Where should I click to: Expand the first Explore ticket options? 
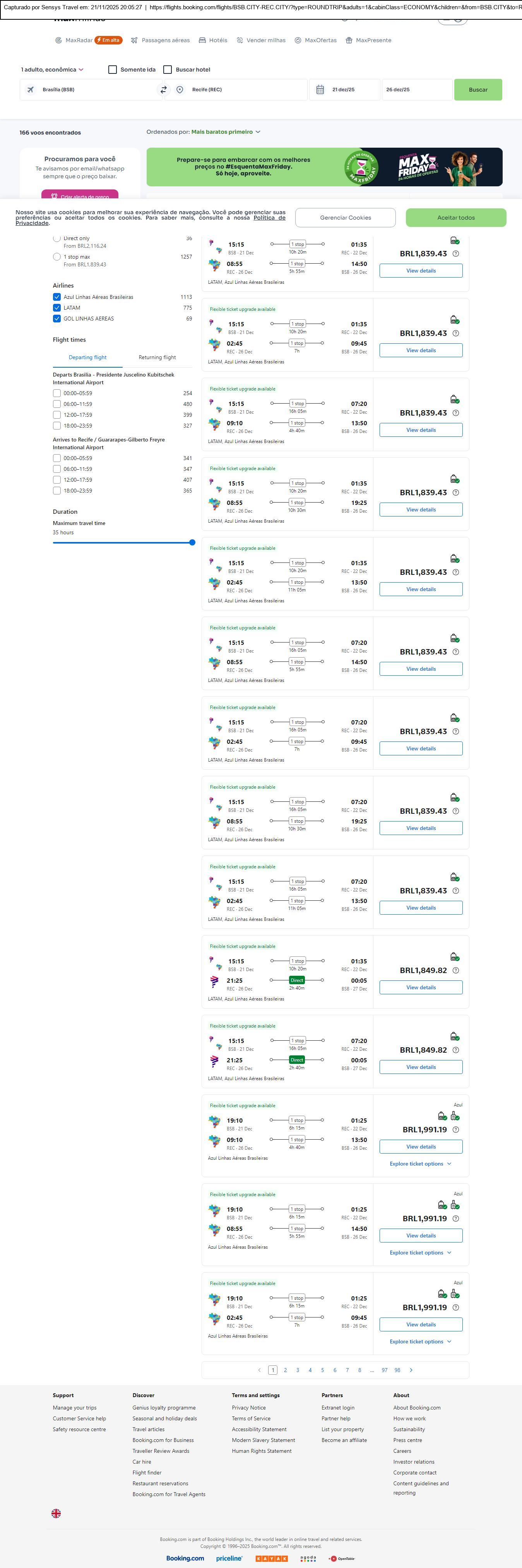tap(420, 1163)
